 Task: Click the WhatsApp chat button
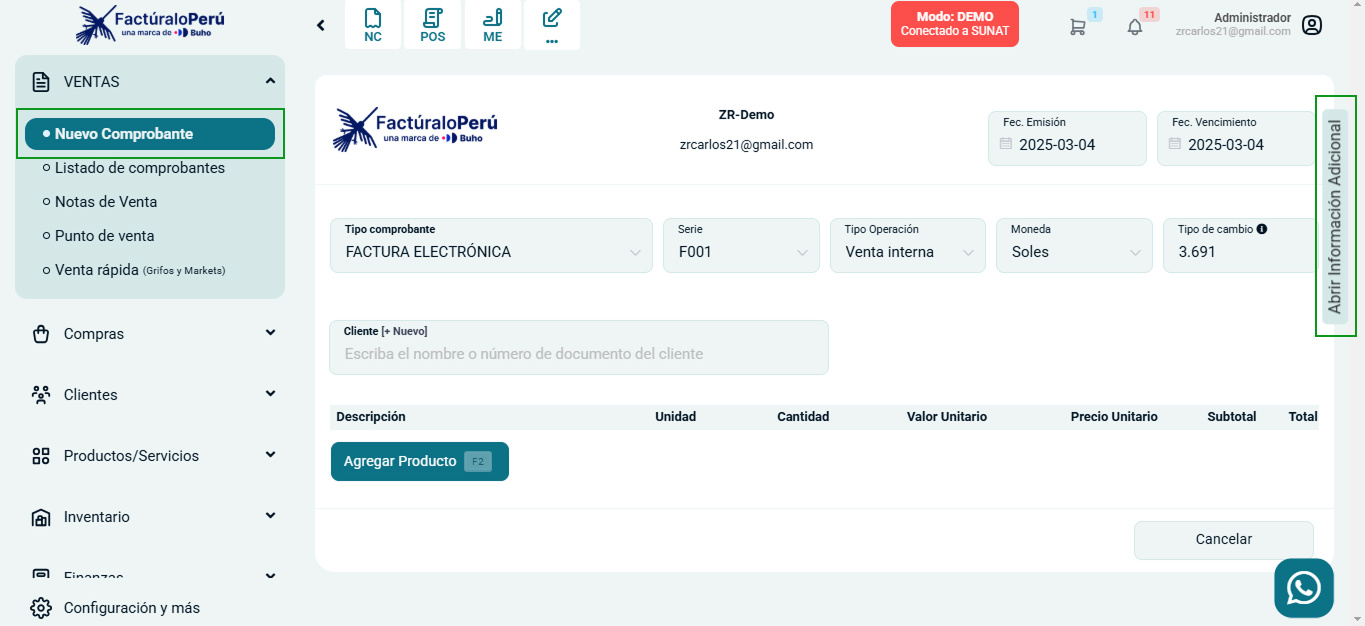[1303, 588]
